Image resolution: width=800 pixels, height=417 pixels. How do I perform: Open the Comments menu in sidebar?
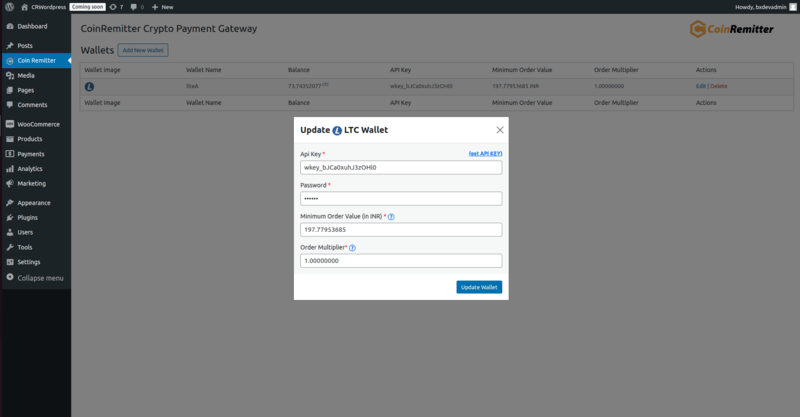coord(32,105)
